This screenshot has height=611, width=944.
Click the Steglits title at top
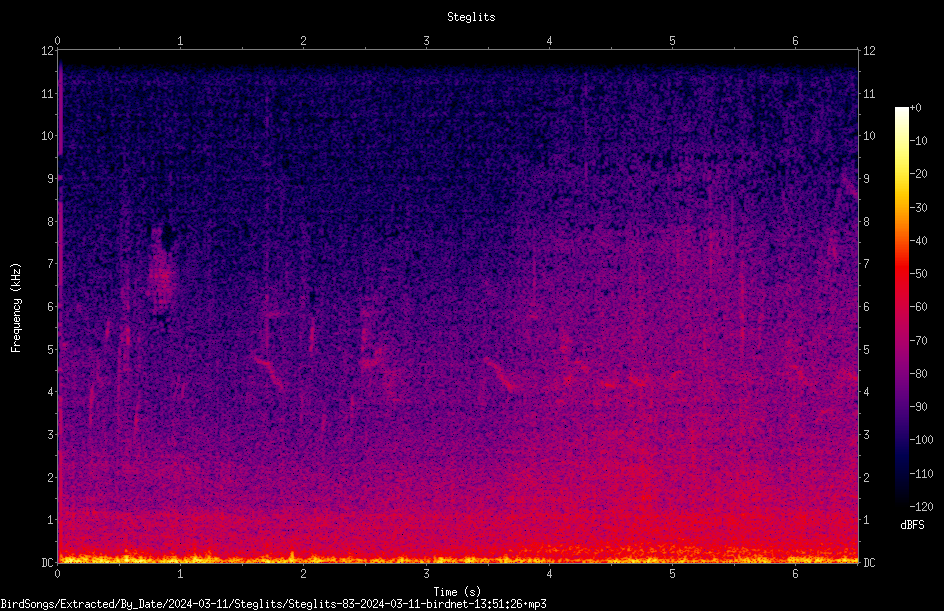click(471, 17)
